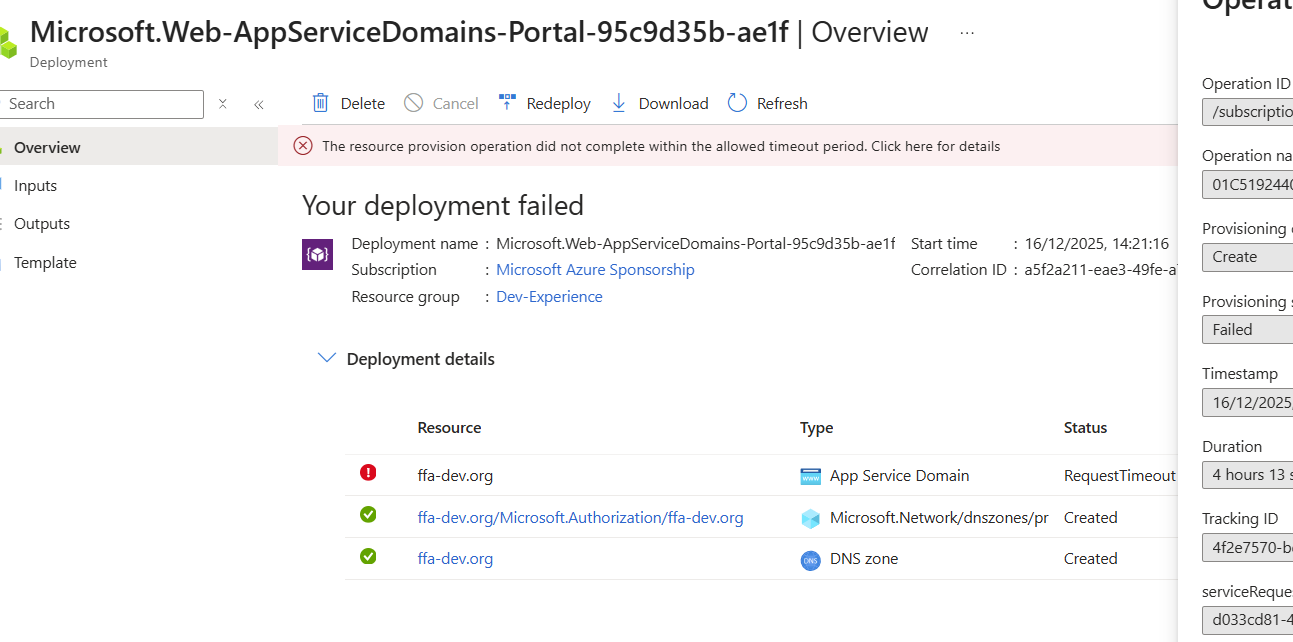Screen dimensions: 1293x642
Task: Collapse the Deployment details section
Action: point(326,358)
